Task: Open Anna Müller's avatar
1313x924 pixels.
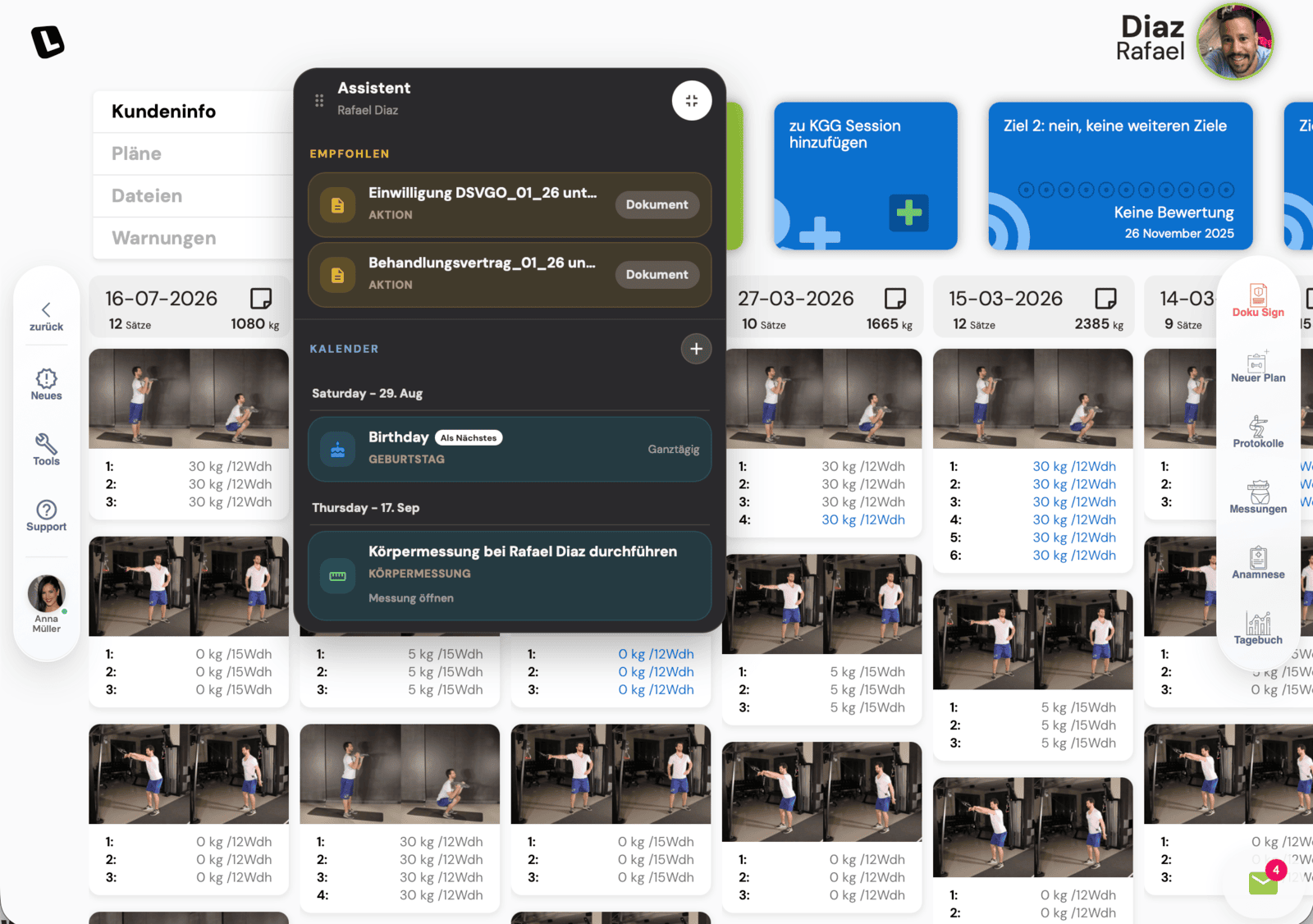Action: (47, 593)
